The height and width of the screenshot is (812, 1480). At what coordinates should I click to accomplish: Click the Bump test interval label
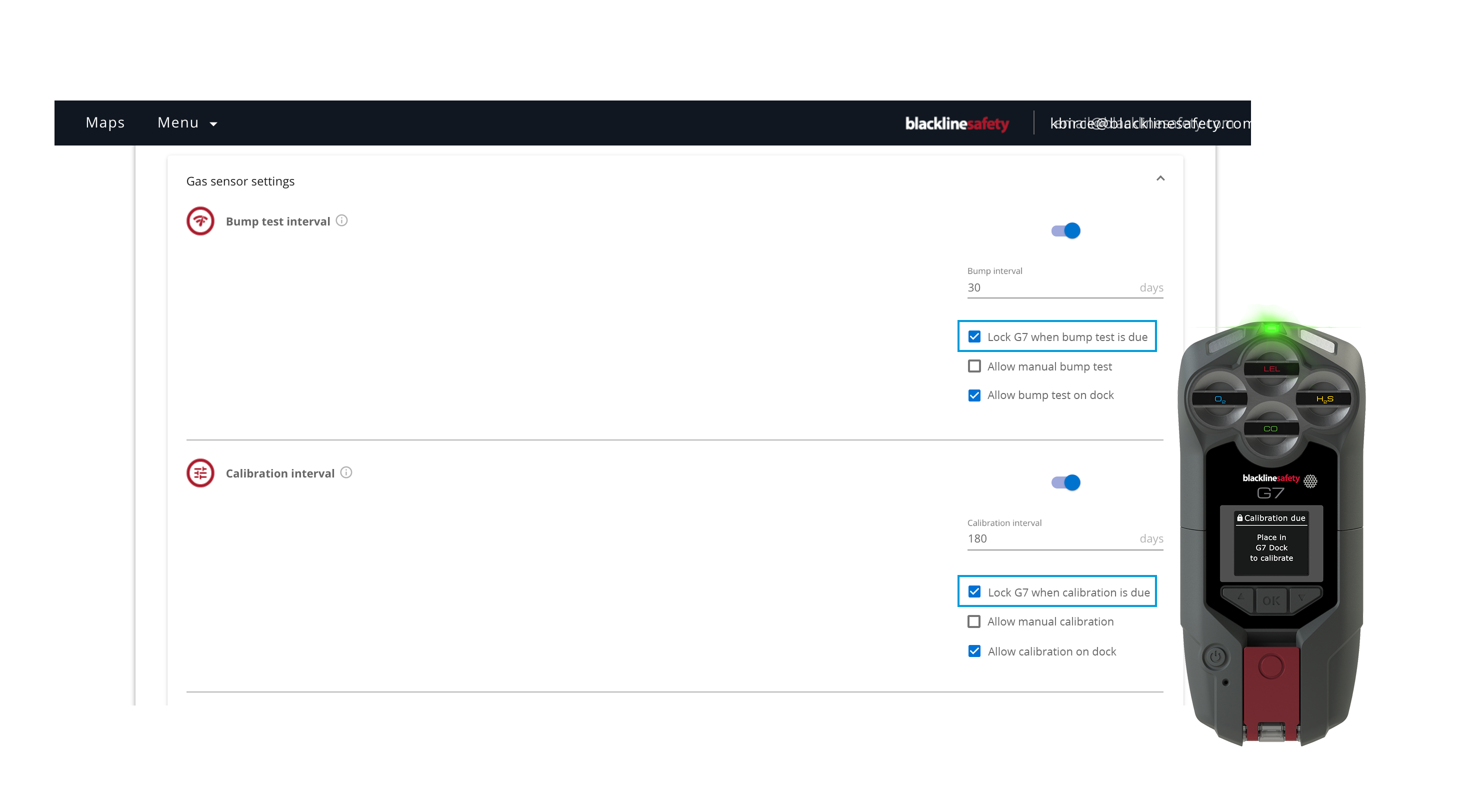pos(278,221)
